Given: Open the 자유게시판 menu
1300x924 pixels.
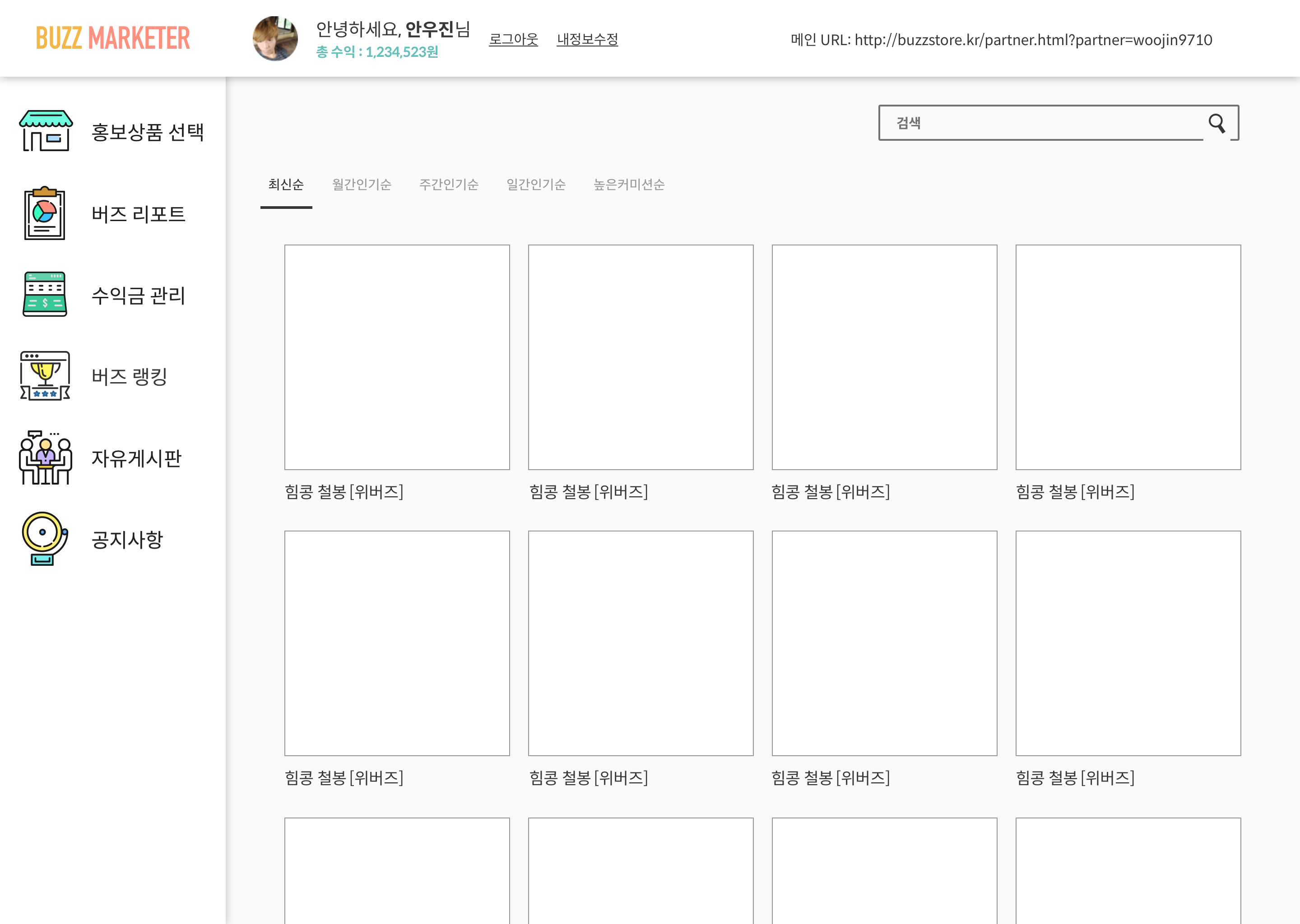Looking at the screenshot, I should pyautogui.click(x=136, y=458).
